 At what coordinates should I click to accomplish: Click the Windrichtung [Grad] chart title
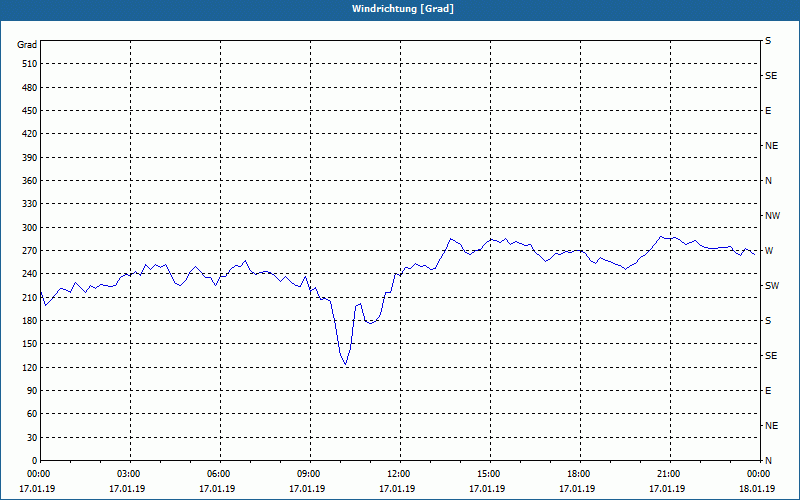coord(403,9)
